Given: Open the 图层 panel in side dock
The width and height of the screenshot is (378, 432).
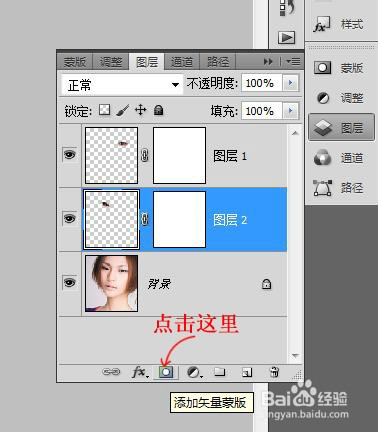Looking at the screenshot, I should click(x=341, y=128).
